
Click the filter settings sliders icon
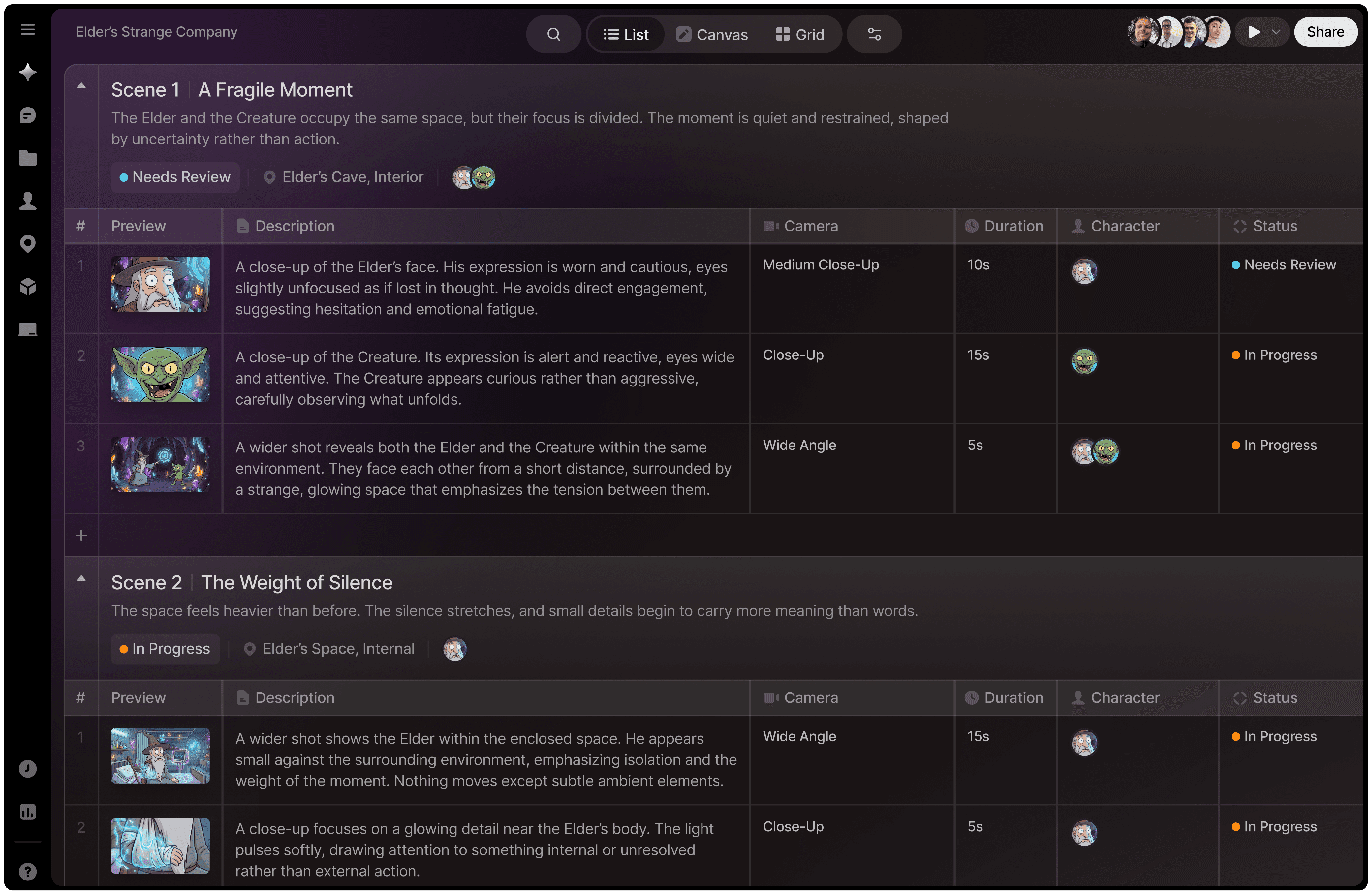click(874, 35)
